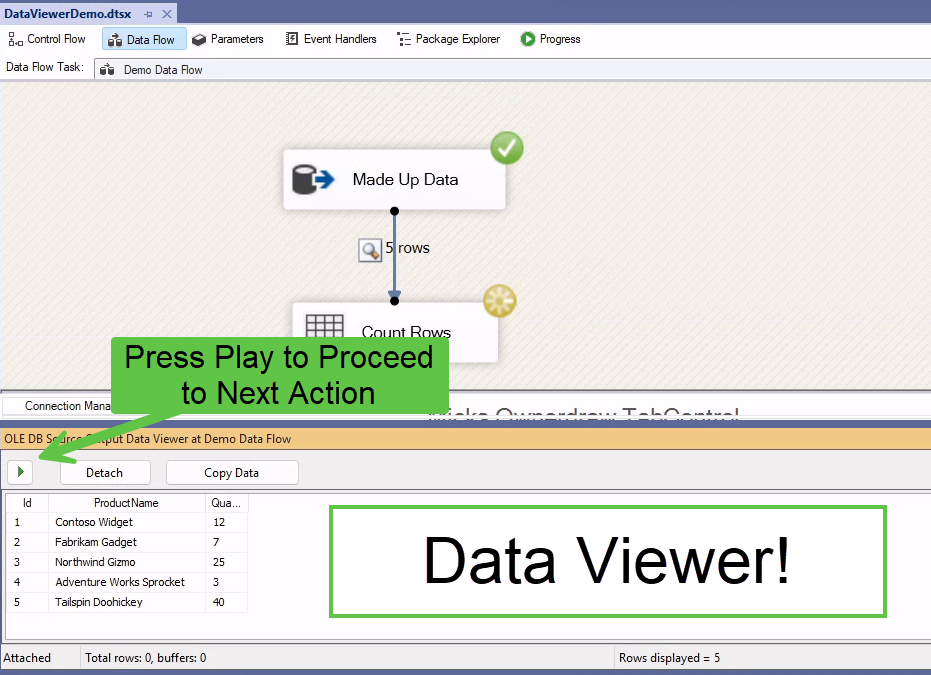
Task: Click the Detach button
Action: (105, 473)
